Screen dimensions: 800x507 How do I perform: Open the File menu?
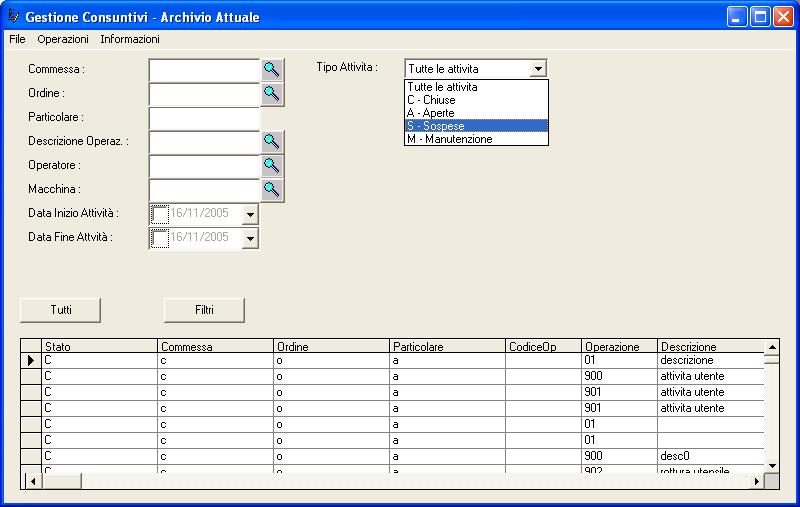(17, 39)
